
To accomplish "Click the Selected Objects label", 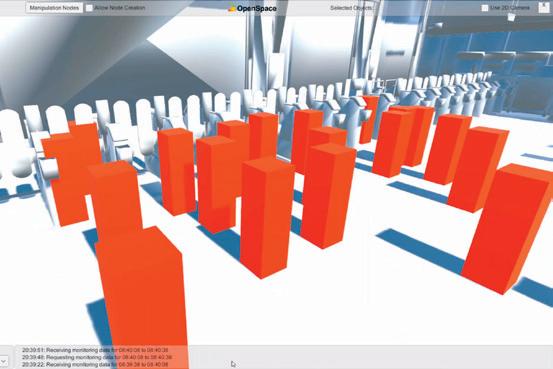I will 351,8.
